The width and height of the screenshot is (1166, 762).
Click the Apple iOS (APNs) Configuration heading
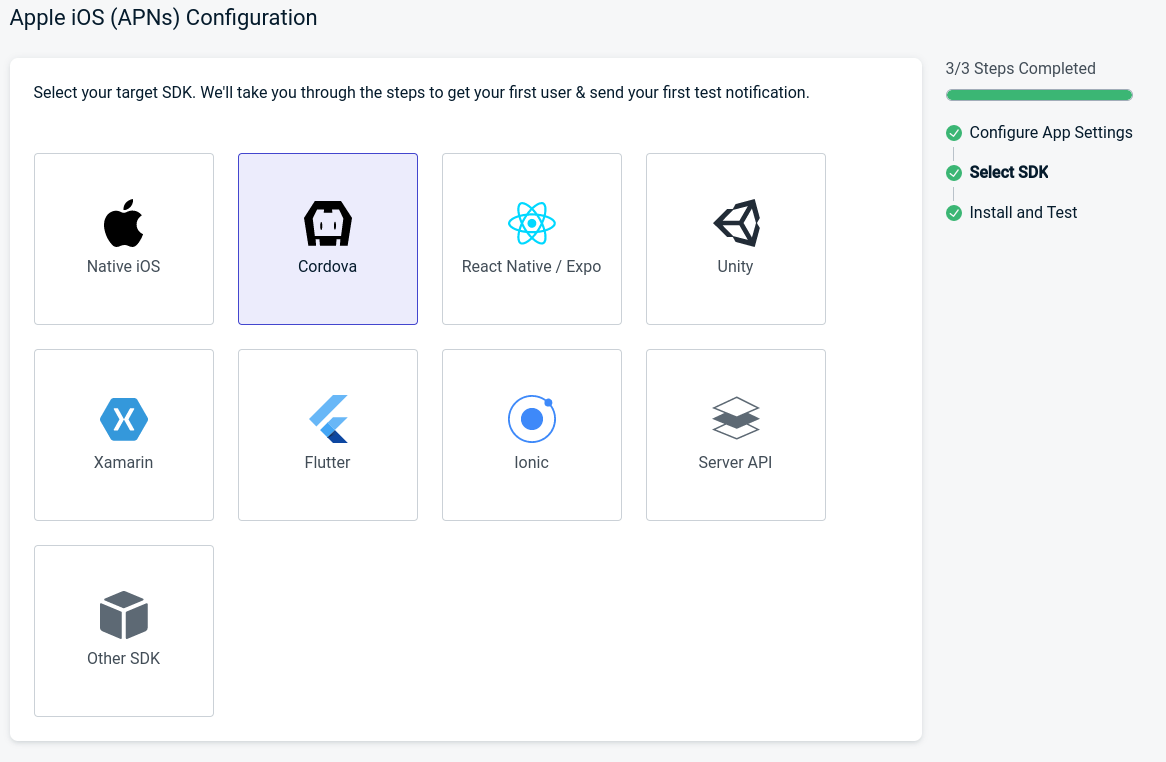pos(163,18)
